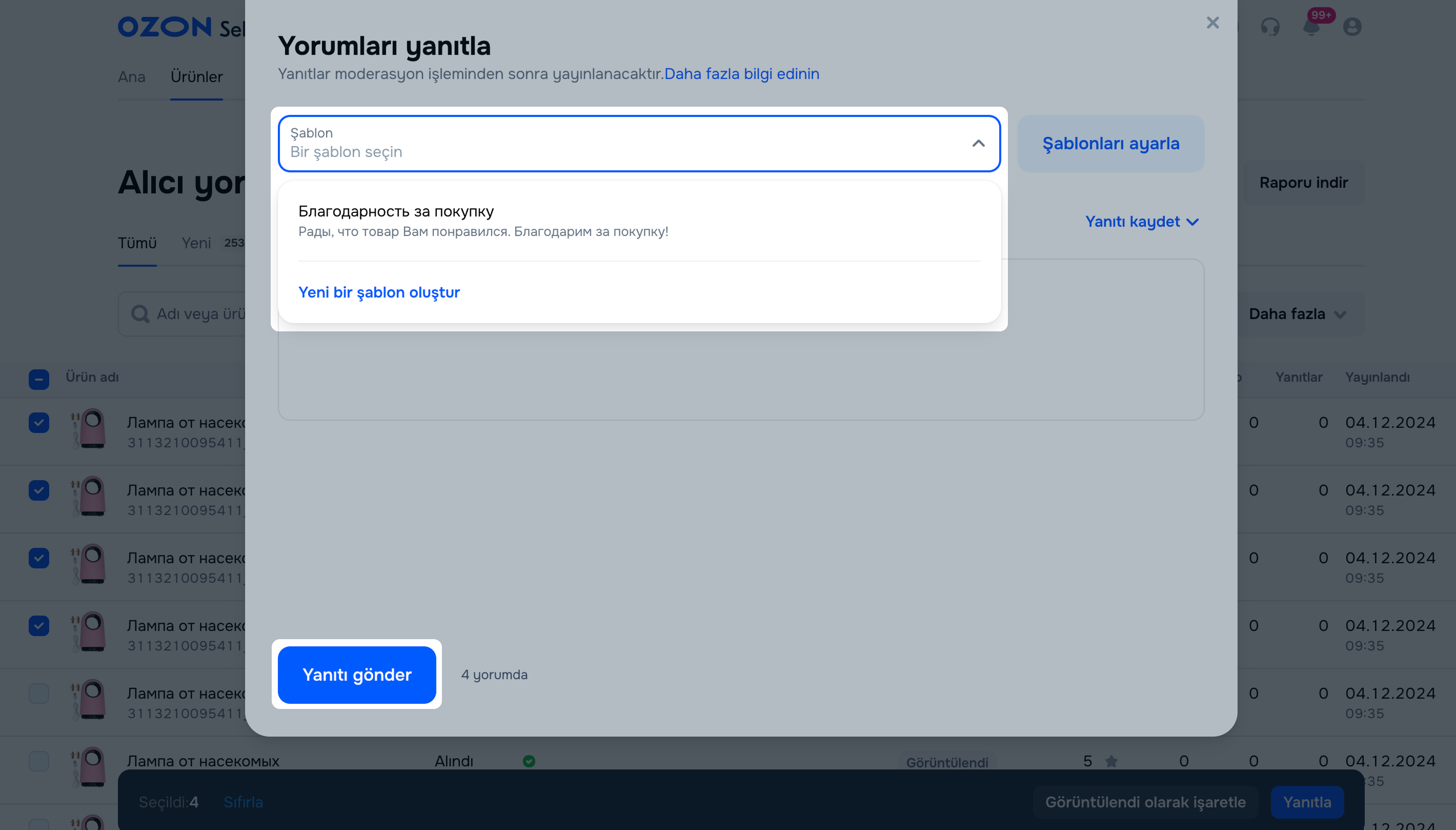The width and height of the screenshot is (1456, 830).
Task: Check the fifth product row checkbox
Action: tap(39, 694)
